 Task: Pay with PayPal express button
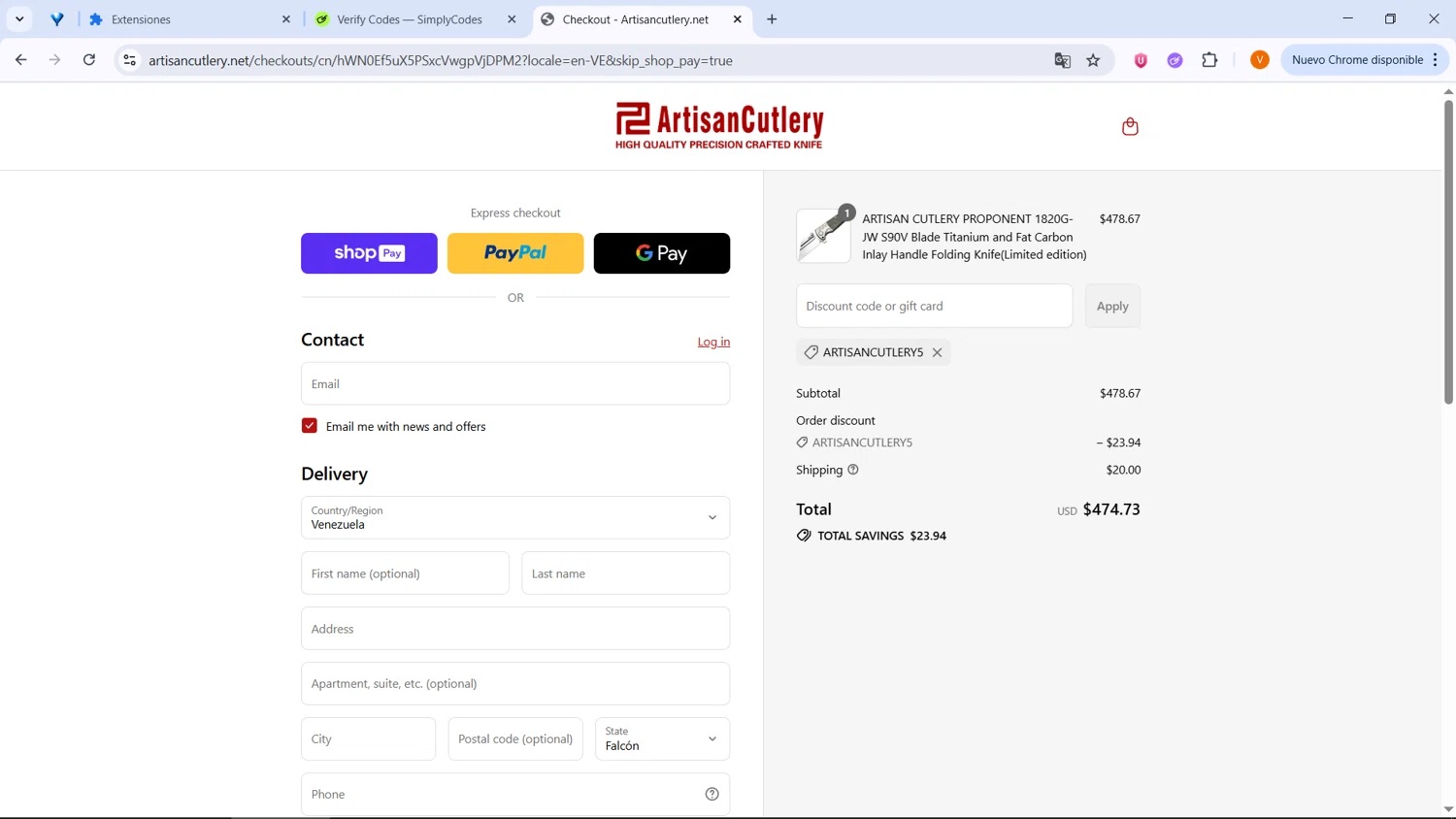[x=515, y=253]
